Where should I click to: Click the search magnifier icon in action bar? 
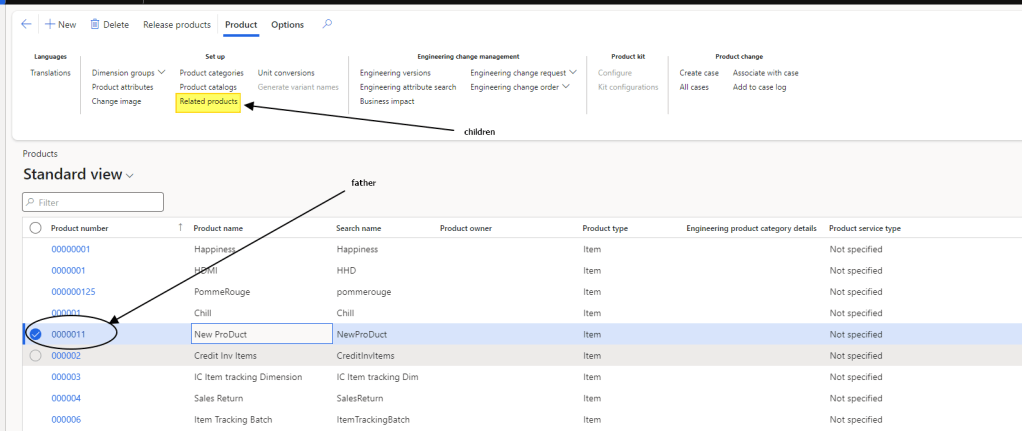tap(327, 24)
